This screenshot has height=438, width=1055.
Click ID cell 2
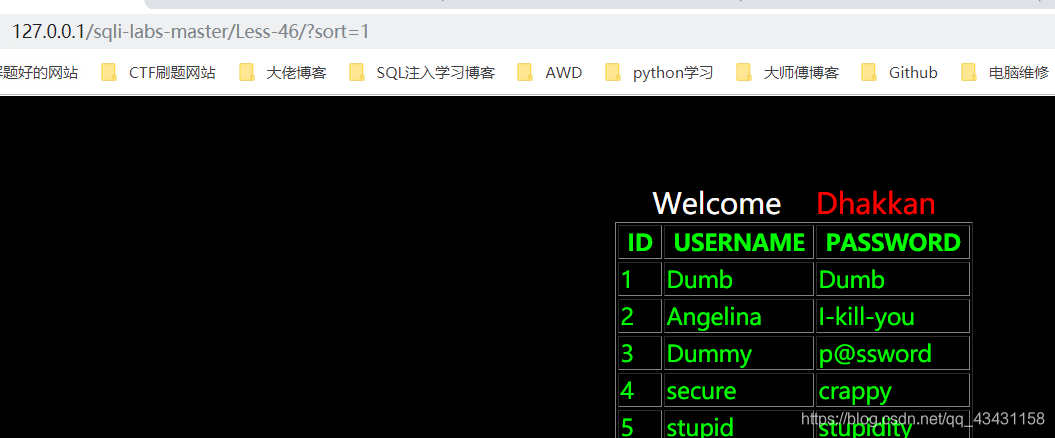640,316
